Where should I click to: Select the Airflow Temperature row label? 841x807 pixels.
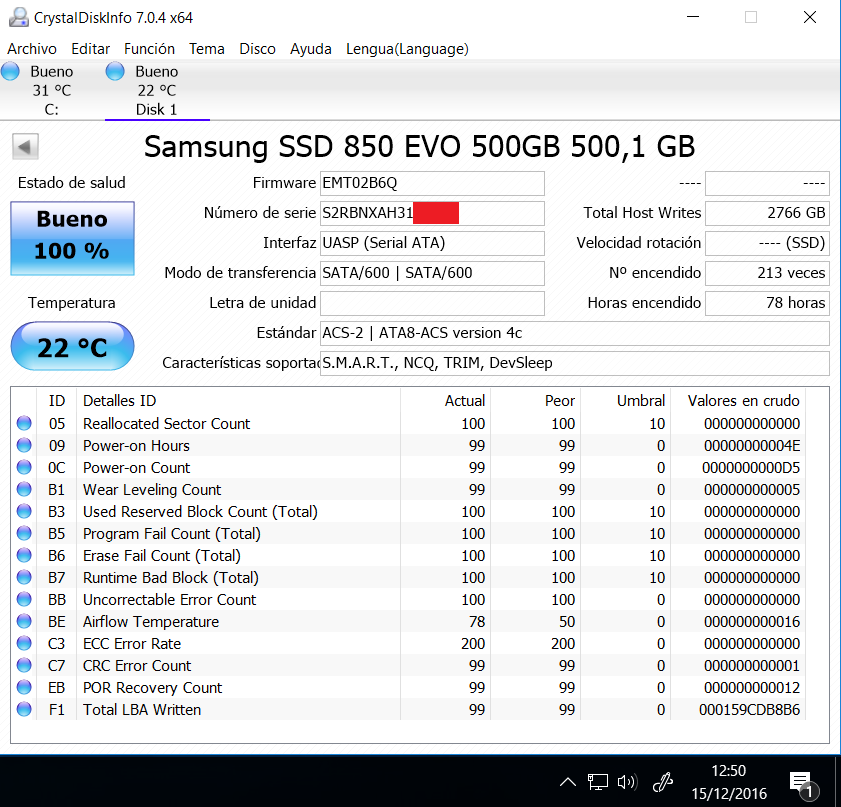(x=151, y=621)
